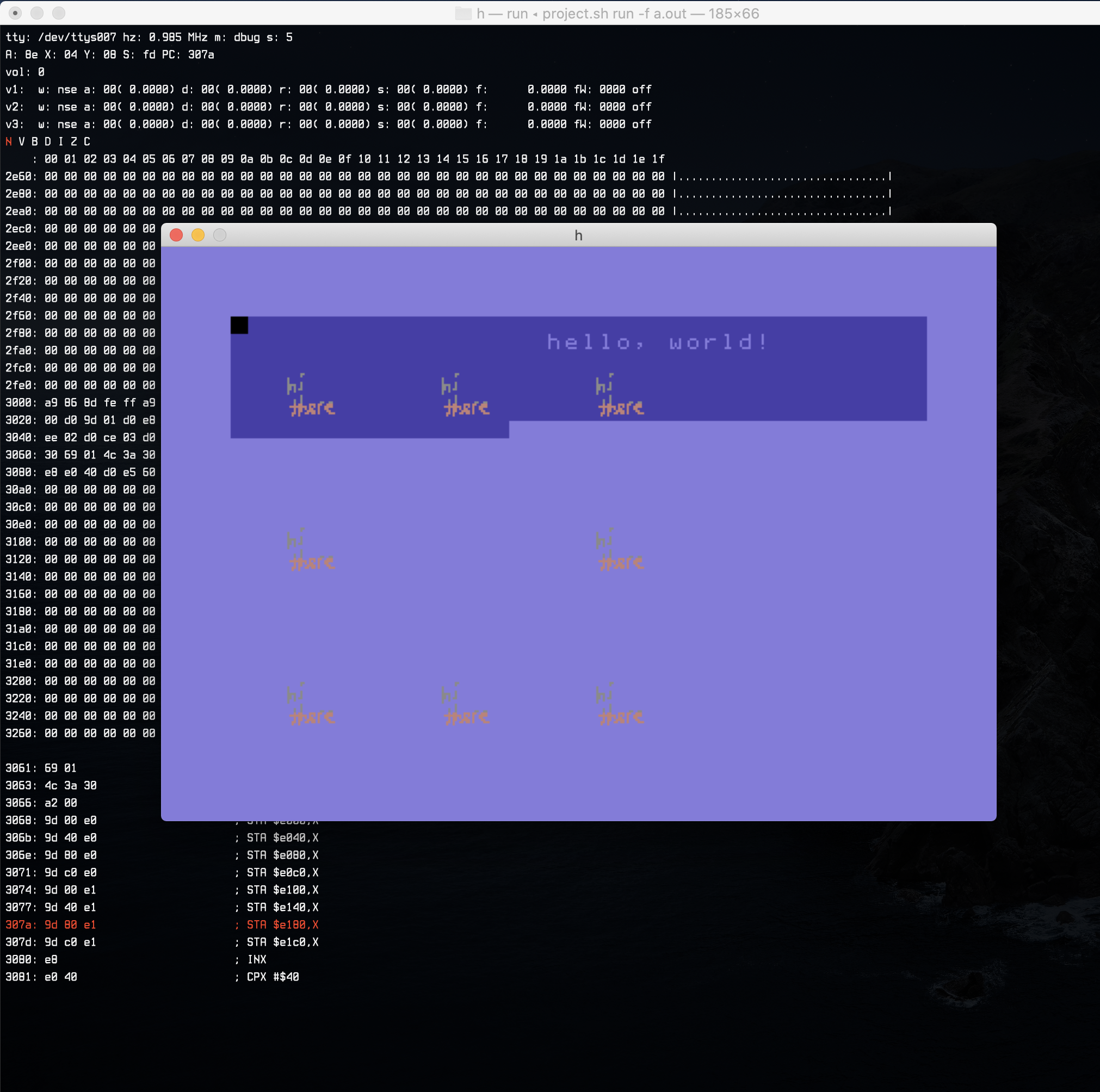Click the last 'hi there' sprite inside the dark banner
Image resolution: width=1100 pixels, height=1092 pixels.
(x=620, y=396)
